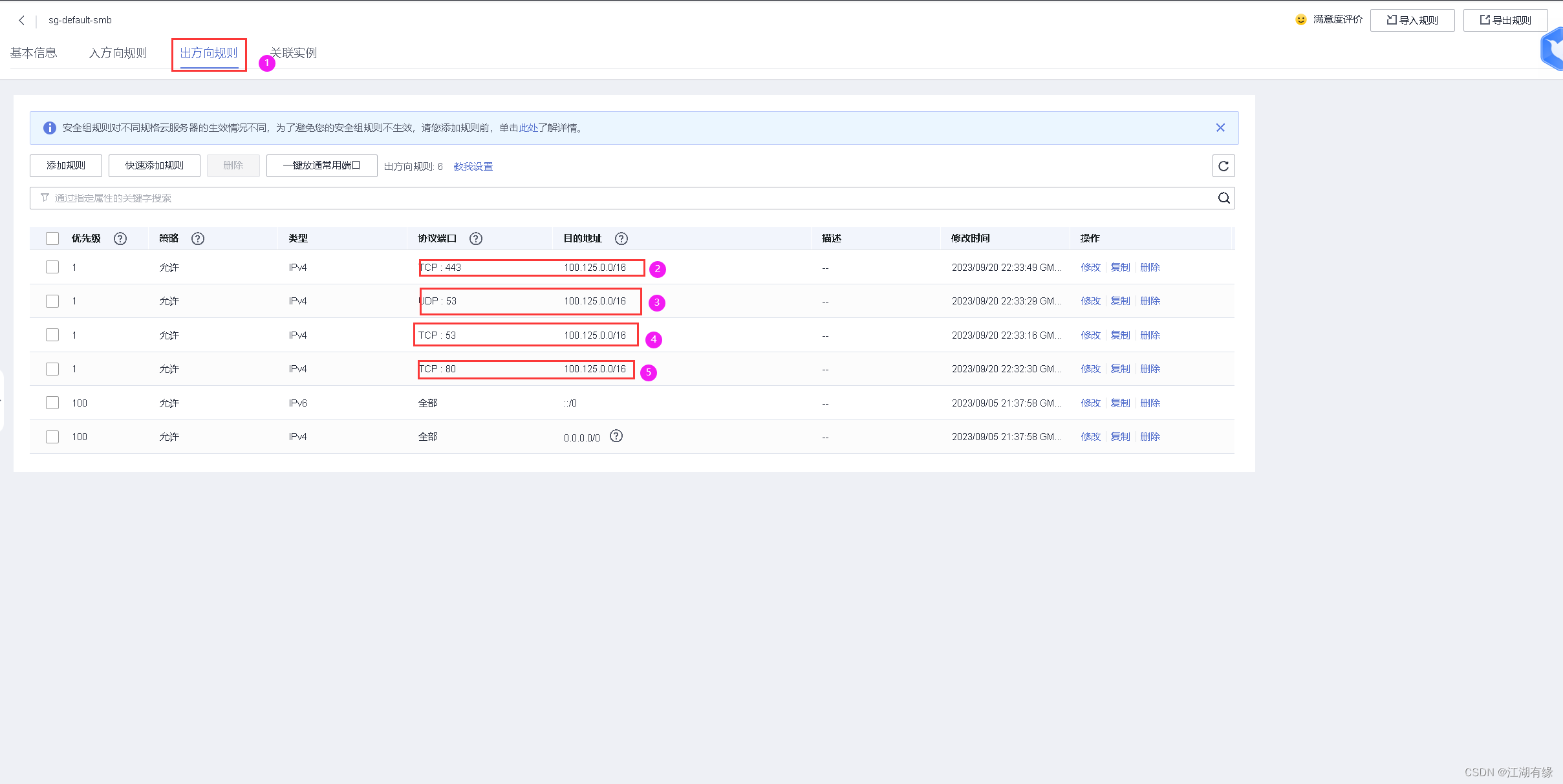The image size is (1563, 784).
Task: Click the 添加规则 button
Action: (66, 165)
